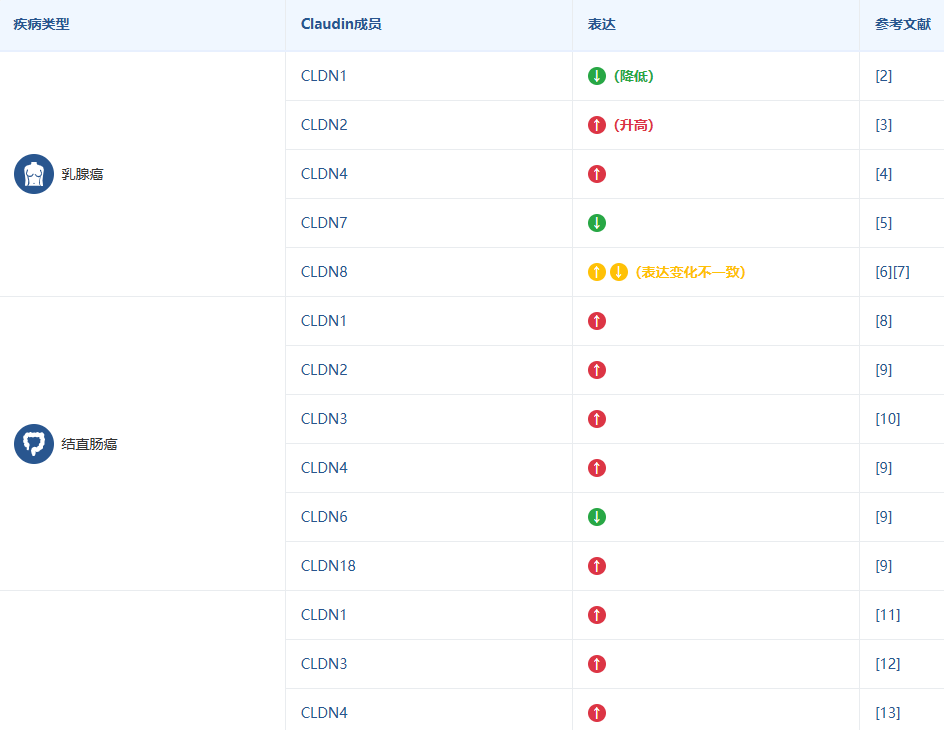Screen dimensions: 944x730
Task: Select the 表达 column header
Action: click(602, 24)
